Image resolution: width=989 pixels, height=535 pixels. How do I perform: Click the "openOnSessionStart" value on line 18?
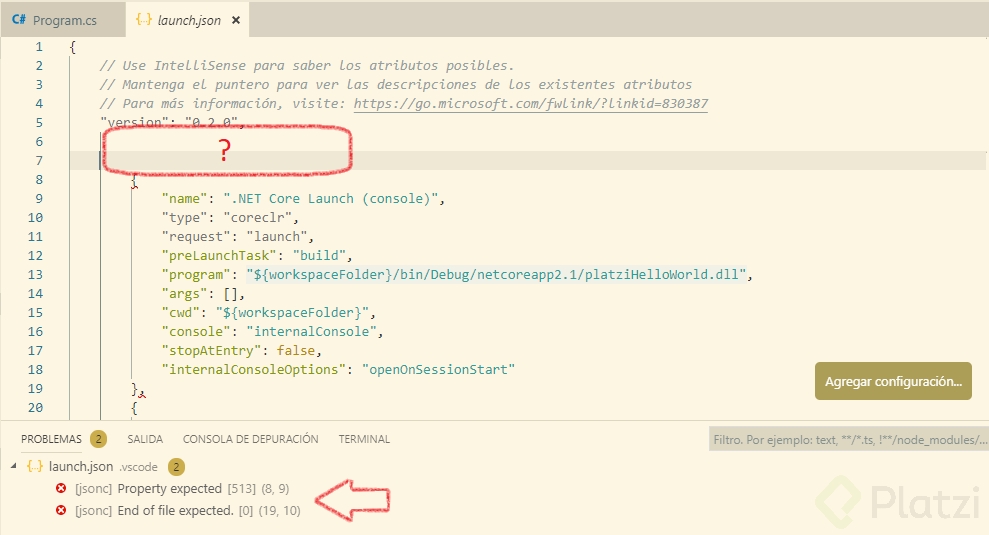[438, 370]
